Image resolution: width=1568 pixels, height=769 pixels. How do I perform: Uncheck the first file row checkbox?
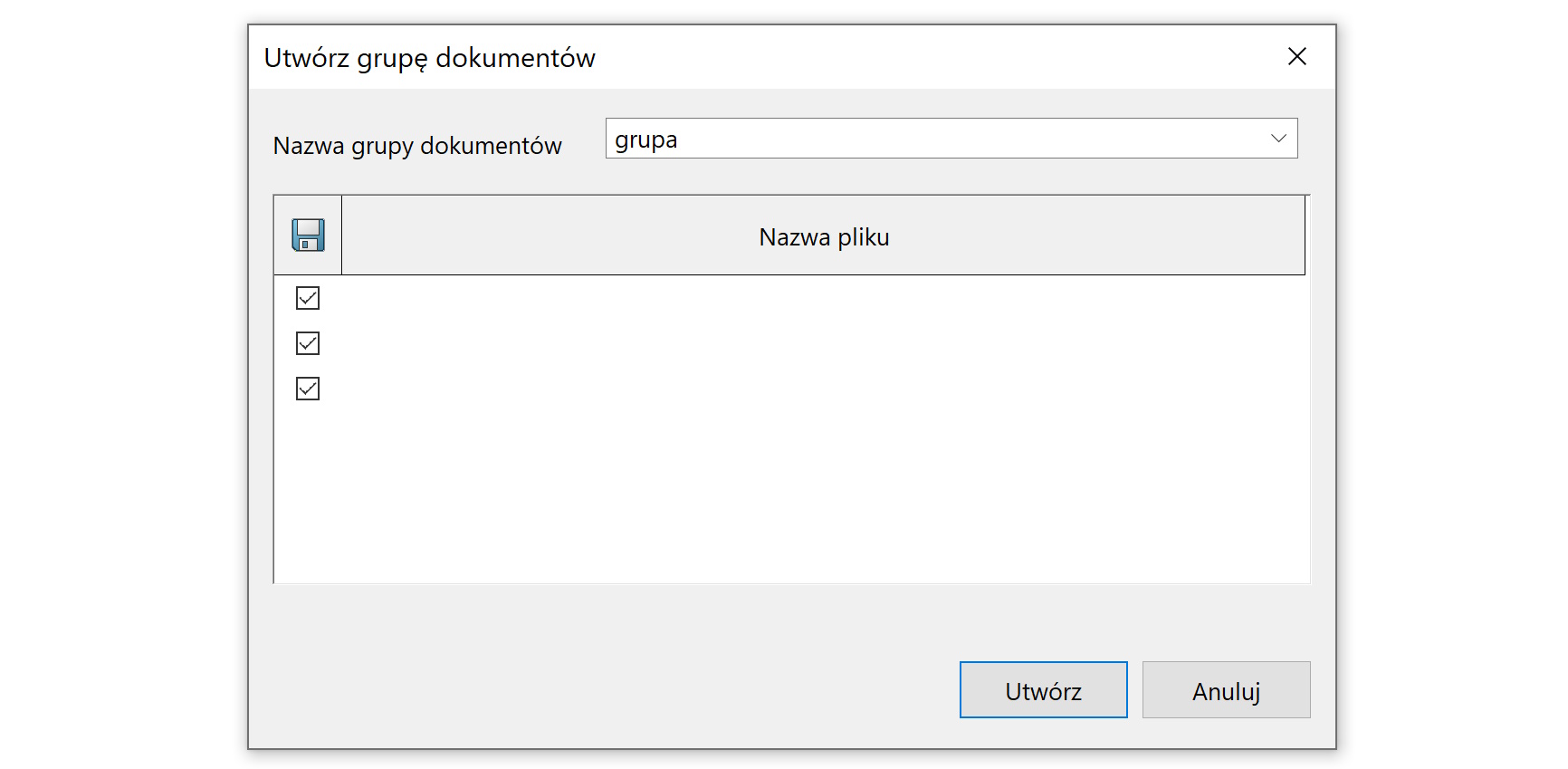(308, 298)
